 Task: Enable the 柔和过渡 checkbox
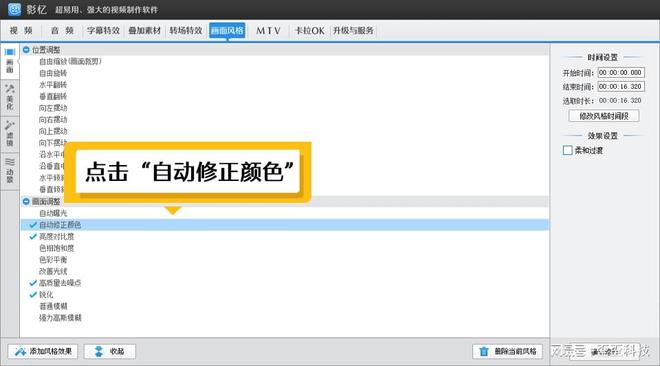tap(567, 150)
